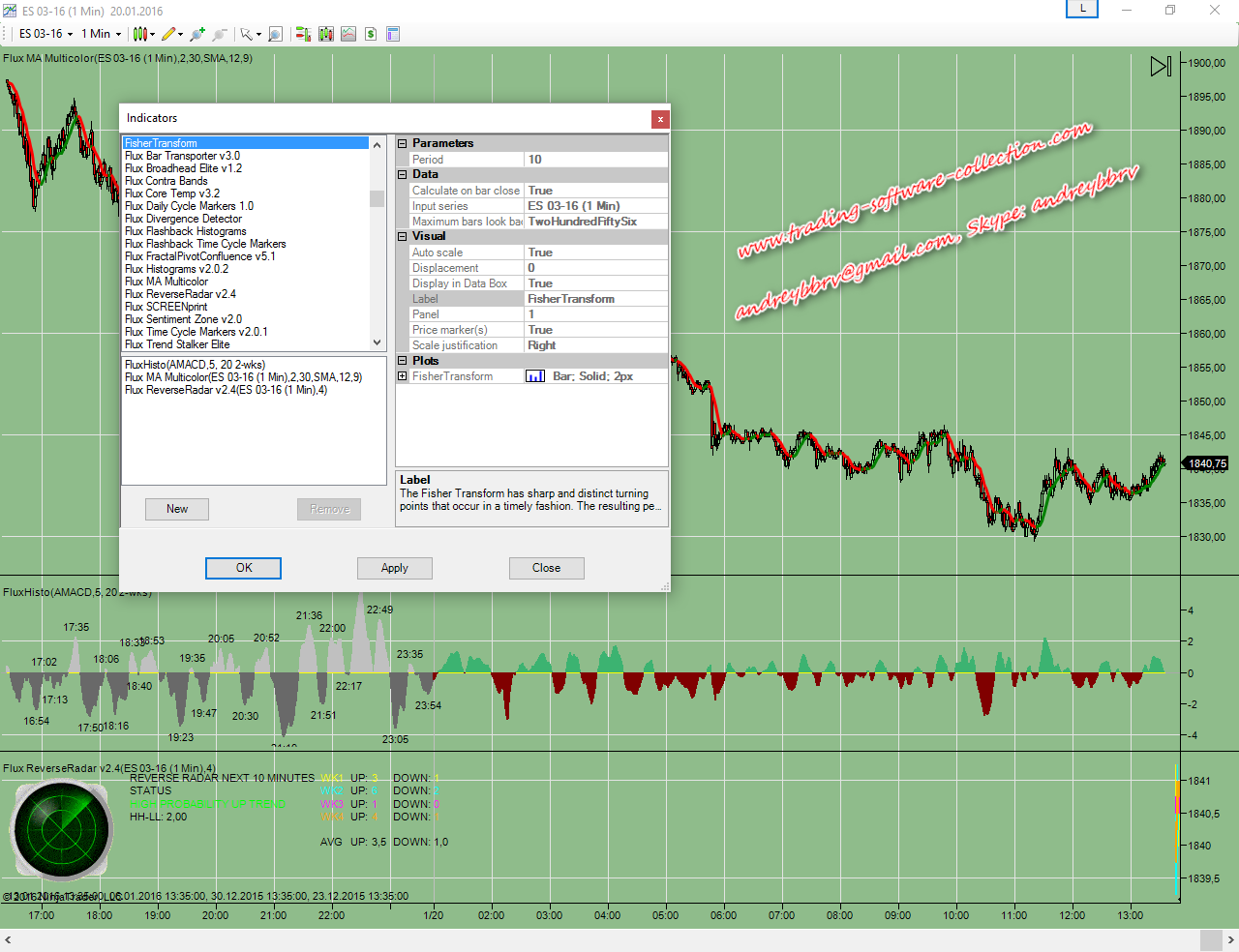Select Flux Divergence Detector in list

pos(183,219)
